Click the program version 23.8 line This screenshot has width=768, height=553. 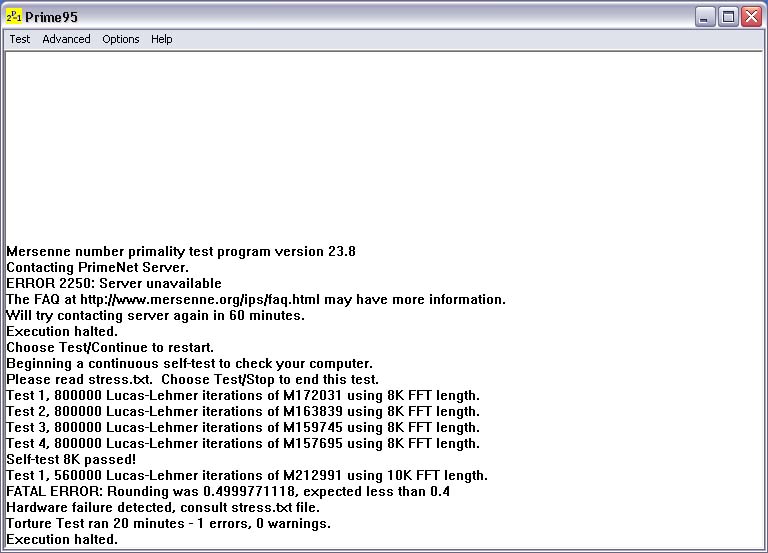(x=181, y=251)
